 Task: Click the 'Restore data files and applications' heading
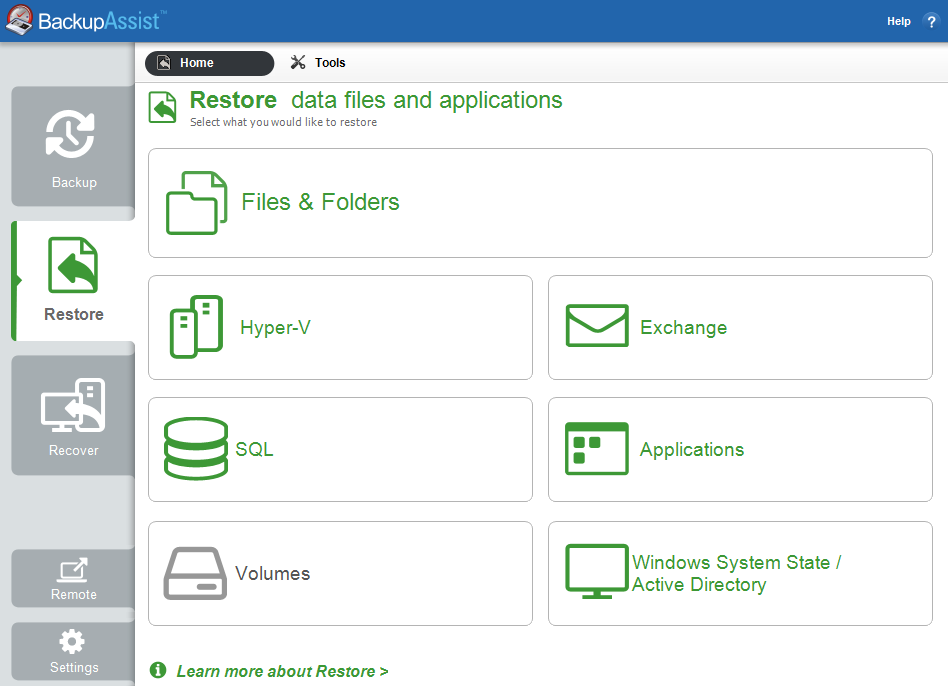[x=376, y=100]
